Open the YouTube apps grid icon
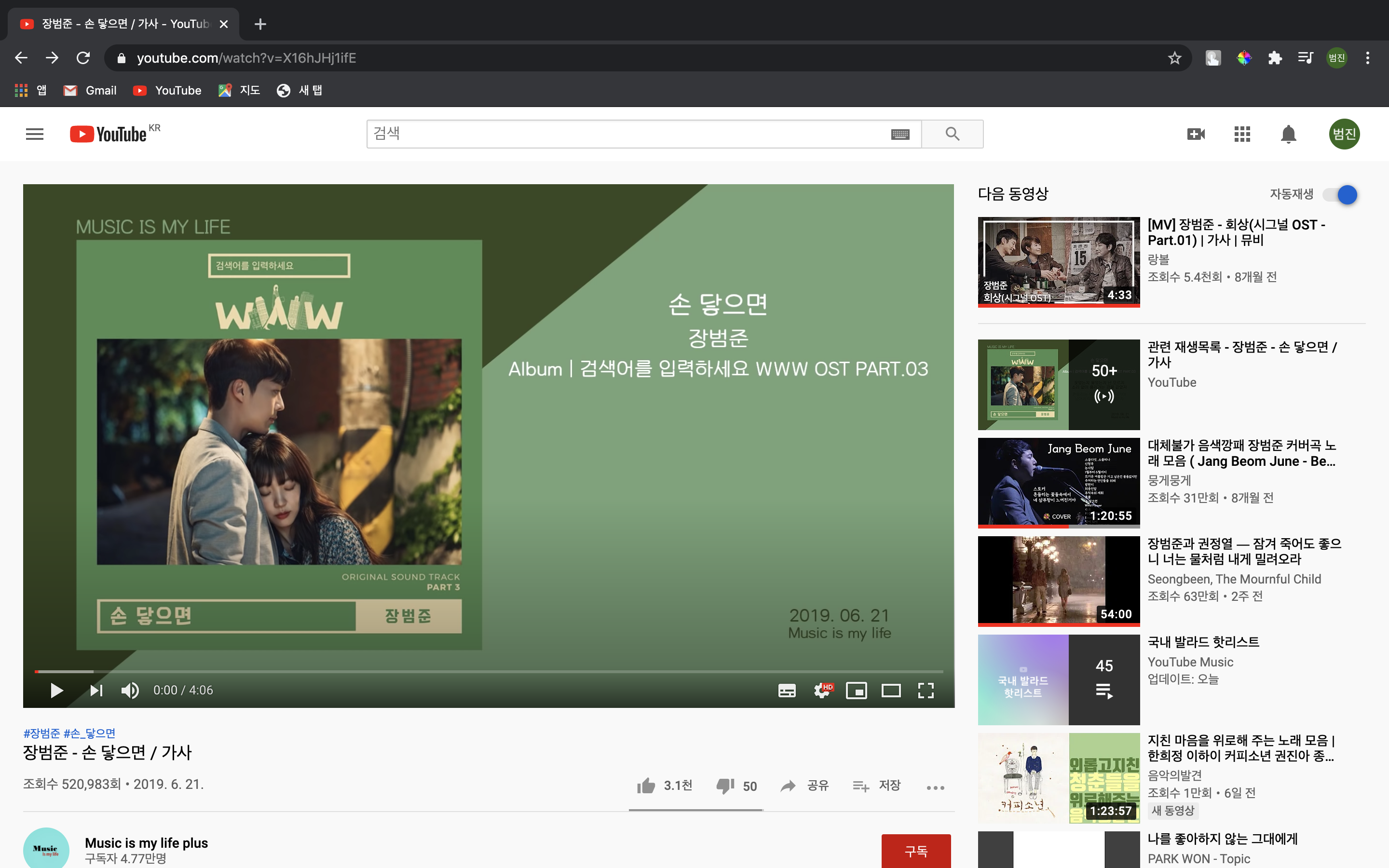 (1242, 135)
